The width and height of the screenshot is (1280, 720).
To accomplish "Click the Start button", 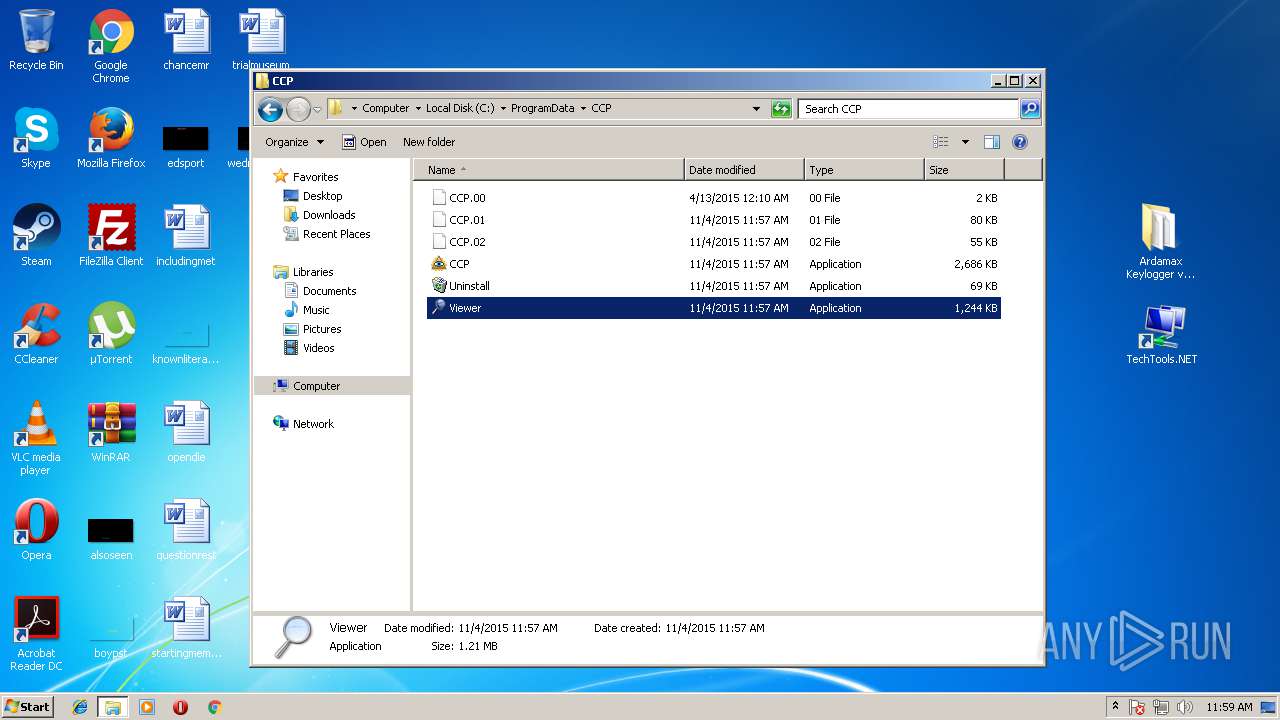I will [x=28, y=706].
